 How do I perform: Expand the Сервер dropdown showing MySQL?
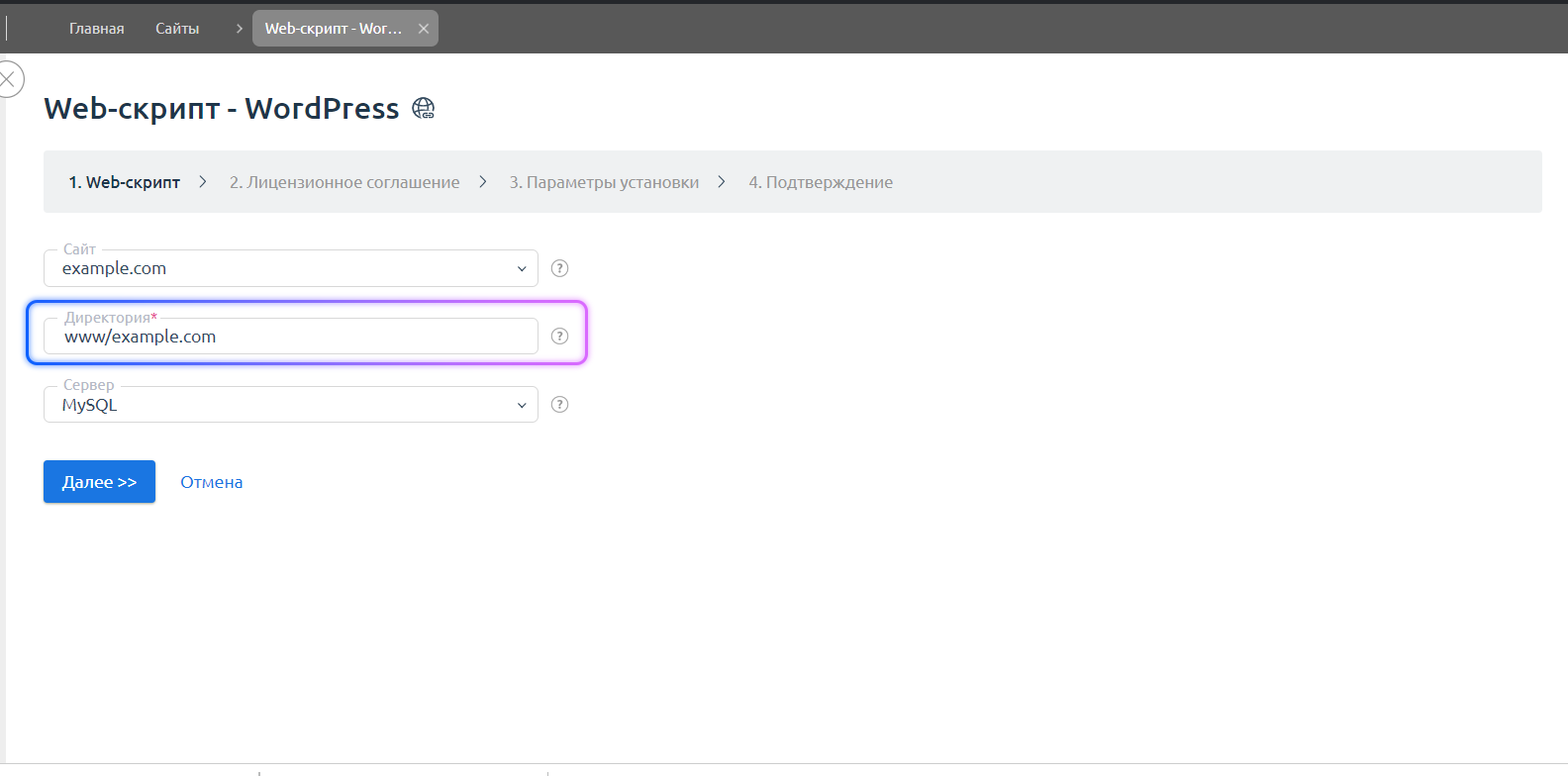pos(291,404)
